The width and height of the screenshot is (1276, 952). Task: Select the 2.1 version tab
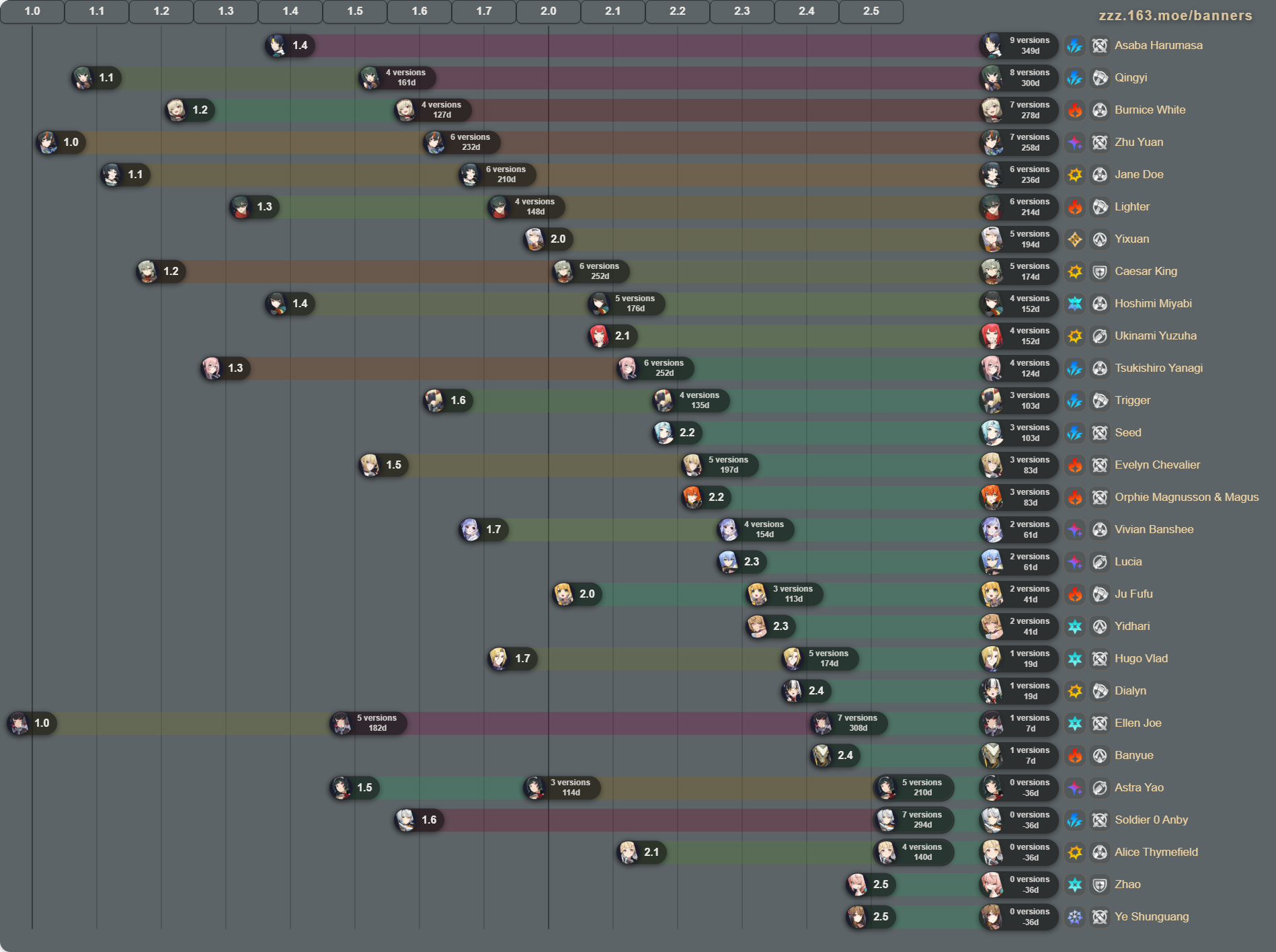click(x=613, y=11)
